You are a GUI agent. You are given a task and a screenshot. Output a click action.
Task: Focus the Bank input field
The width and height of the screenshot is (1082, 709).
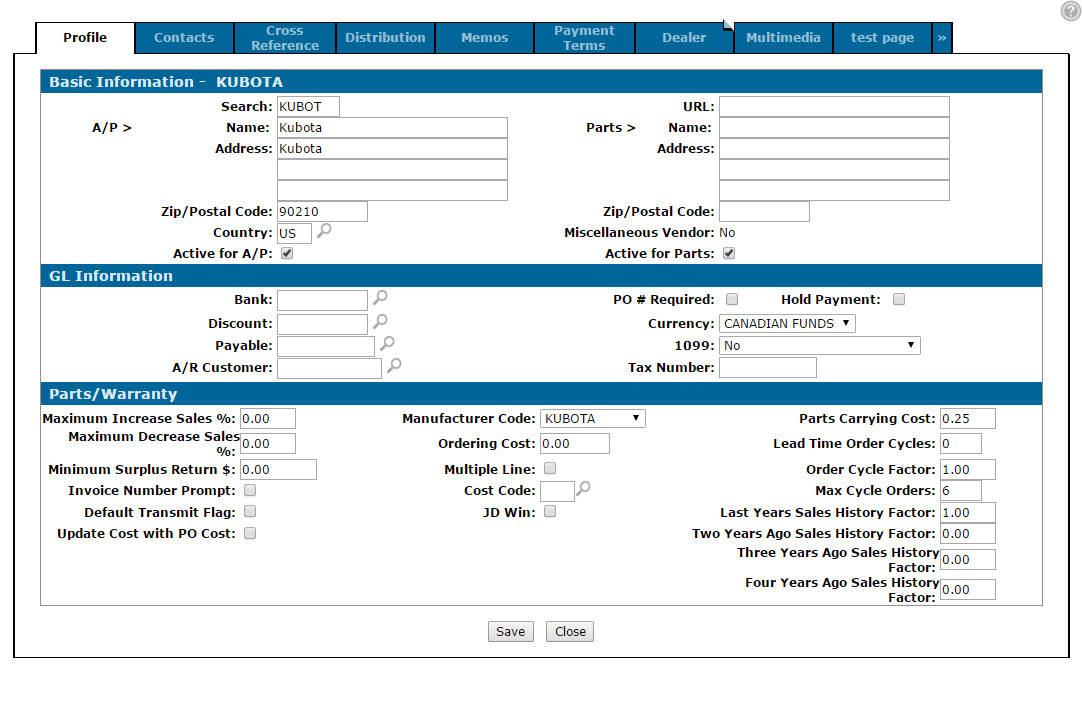click(322, 300)
